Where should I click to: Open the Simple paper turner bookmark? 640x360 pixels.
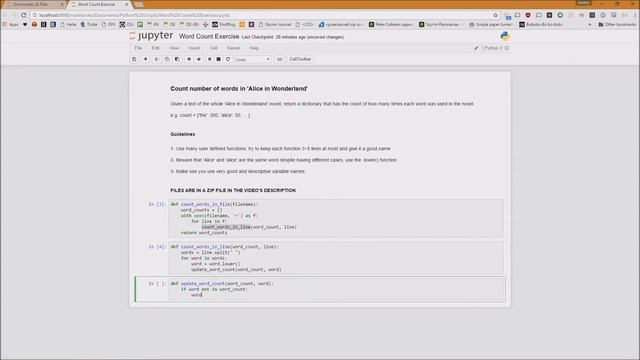tap(490, 24)
